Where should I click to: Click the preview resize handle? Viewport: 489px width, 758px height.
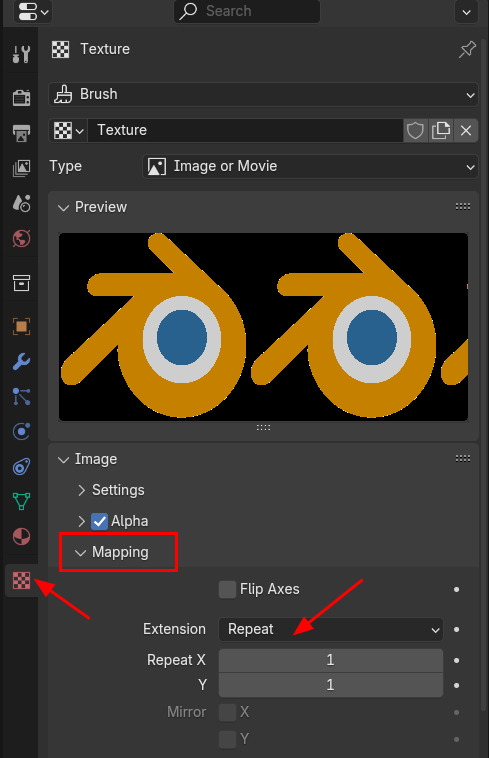tap(263, 428)
